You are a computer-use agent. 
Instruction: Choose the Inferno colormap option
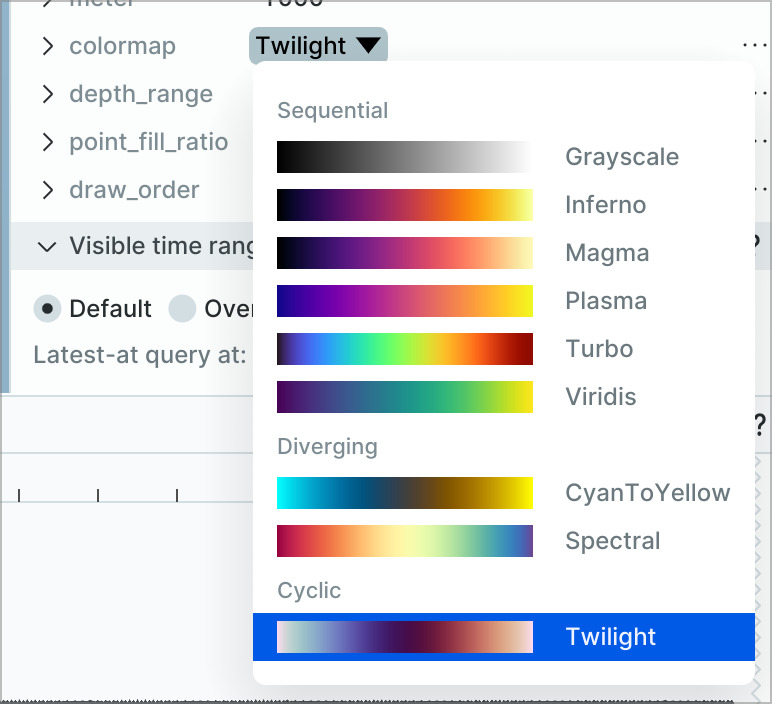[x=605, y=205]
